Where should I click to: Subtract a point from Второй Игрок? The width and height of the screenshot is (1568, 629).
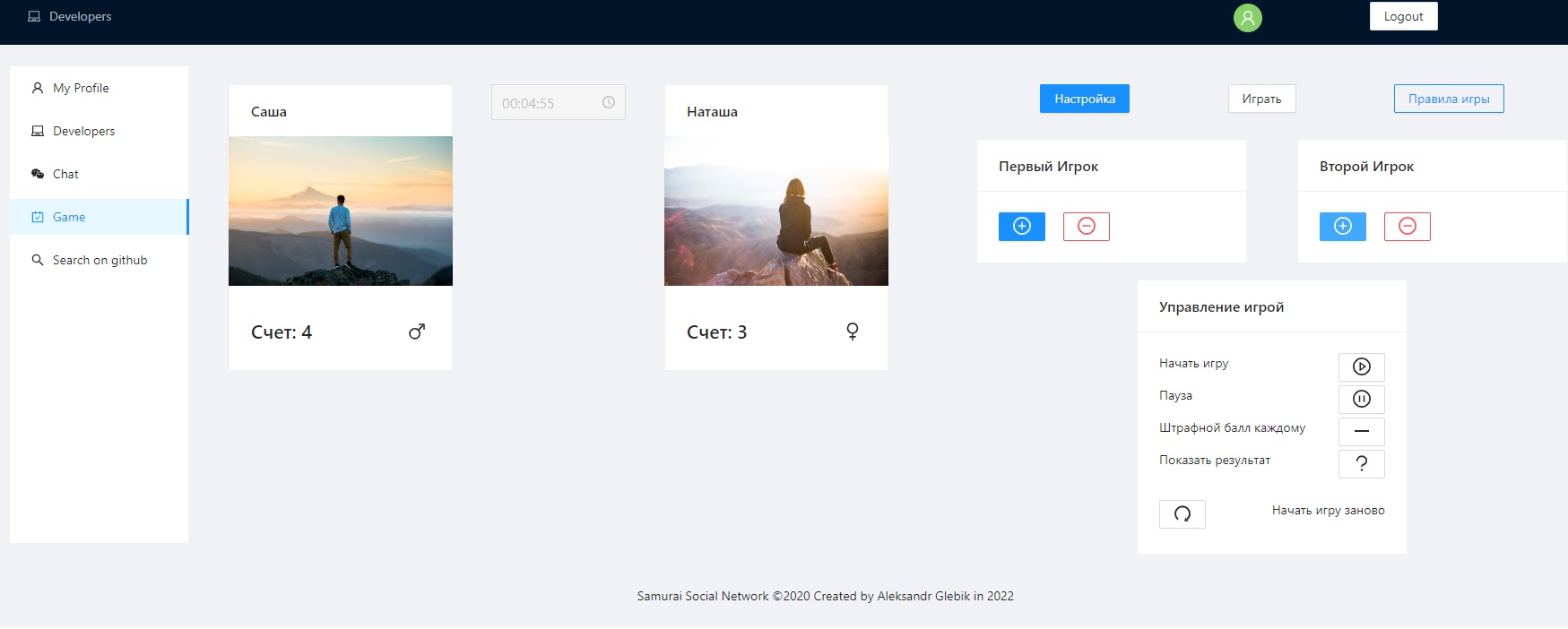click(x=1408, y=227)
